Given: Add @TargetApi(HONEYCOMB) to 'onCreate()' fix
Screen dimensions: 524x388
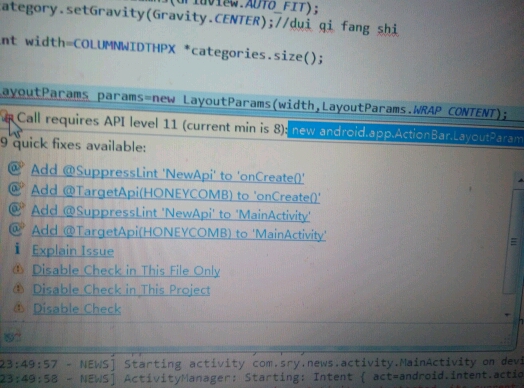Looking at the screenshot, I should [175, 194].
